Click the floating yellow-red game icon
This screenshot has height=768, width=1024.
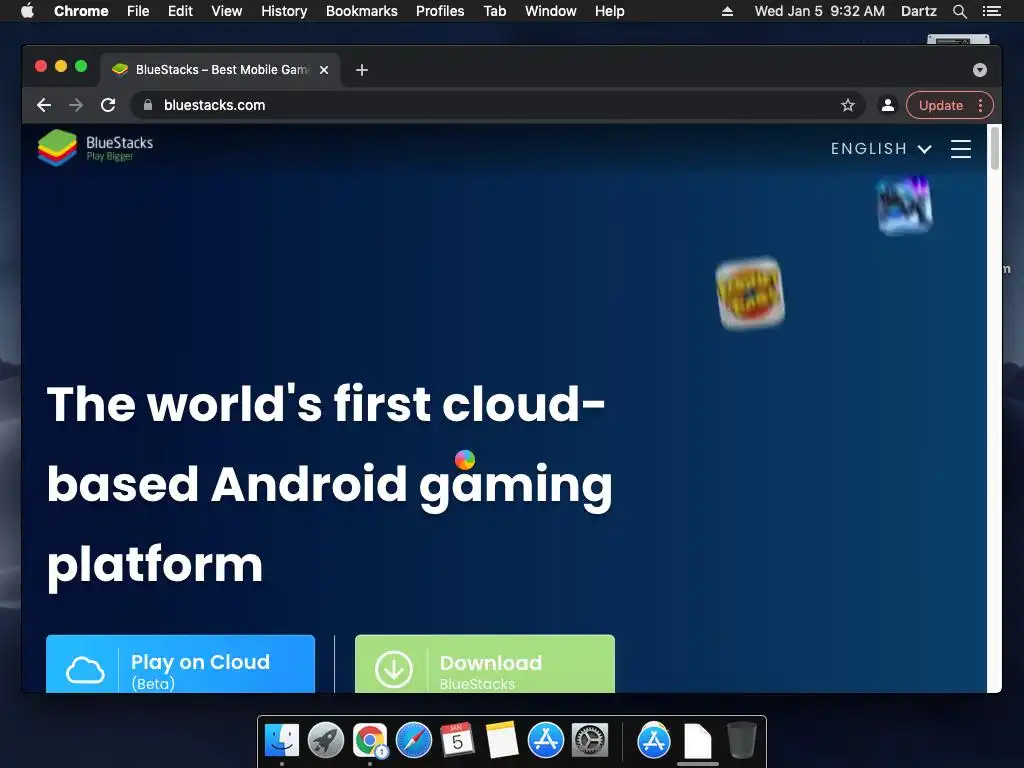[x=750, y=293]
